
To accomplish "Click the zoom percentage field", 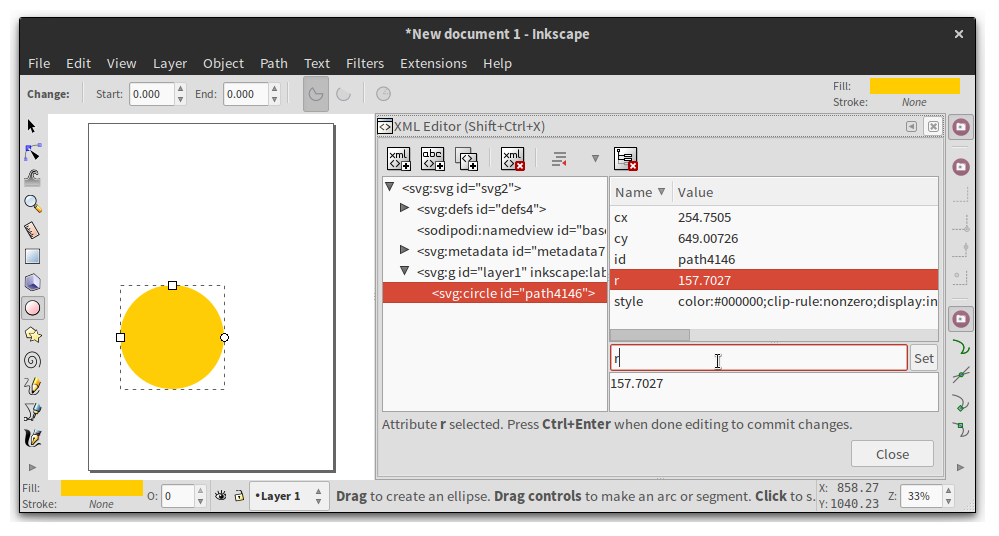I will (921, 496).
